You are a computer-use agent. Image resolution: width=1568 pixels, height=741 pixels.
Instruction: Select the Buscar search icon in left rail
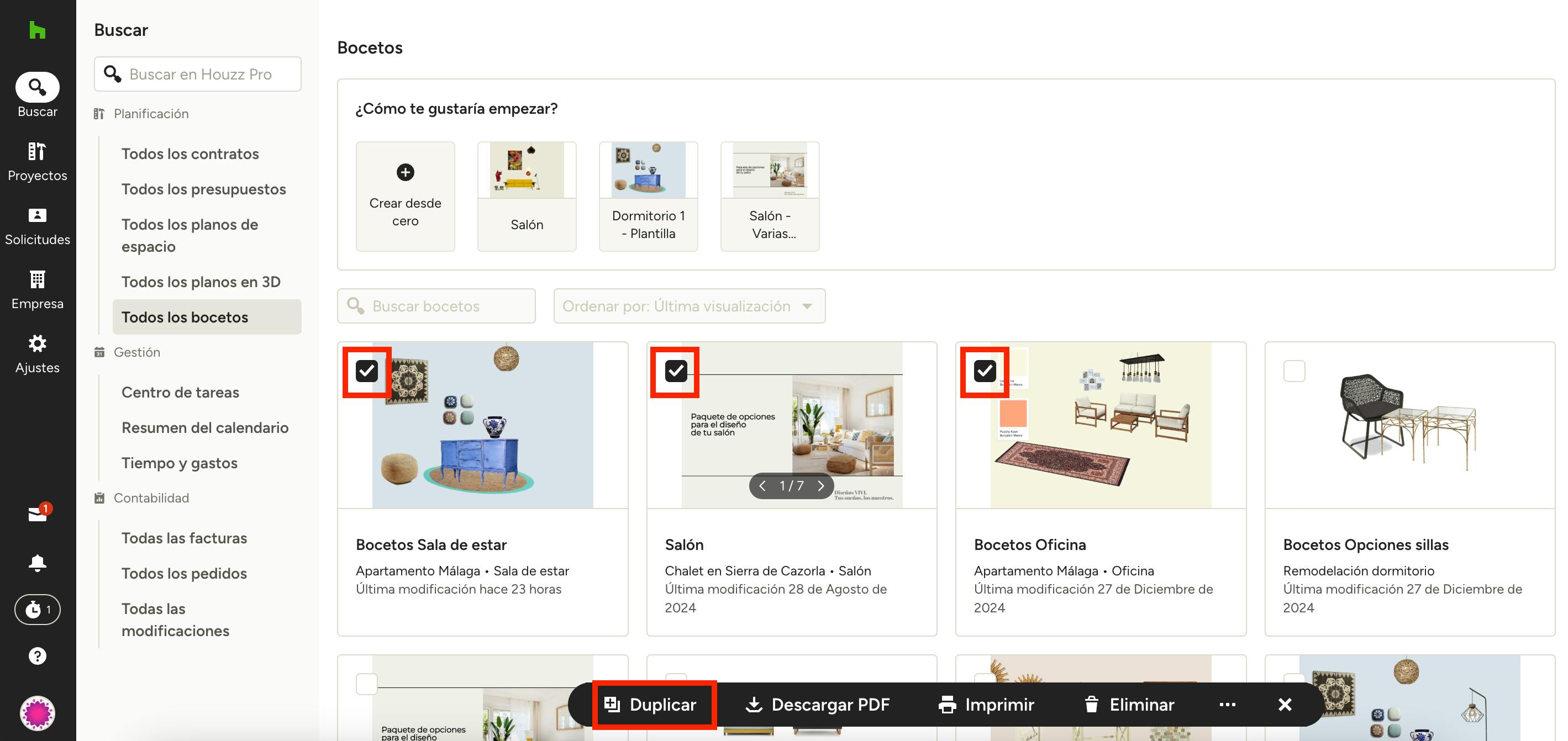37,88
